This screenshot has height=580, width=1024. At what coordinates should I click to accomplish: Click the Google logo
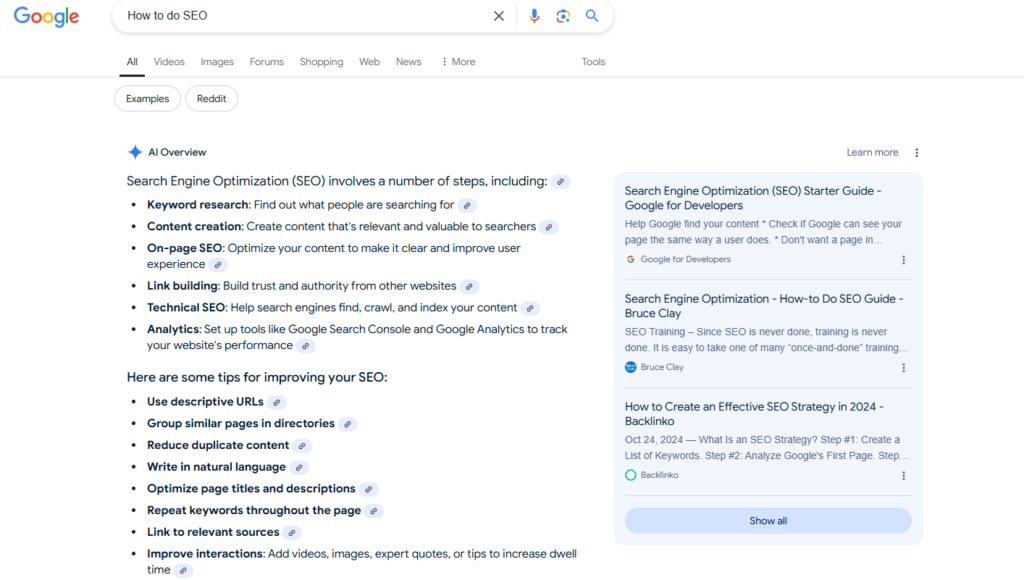point(46,16)
